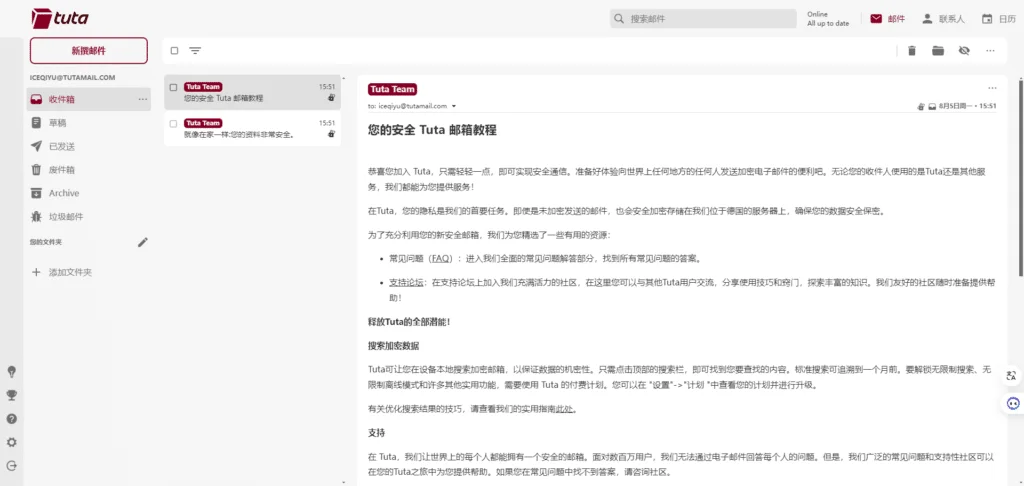Click the 新撰邮件 compose button

(x=89, y=50)
